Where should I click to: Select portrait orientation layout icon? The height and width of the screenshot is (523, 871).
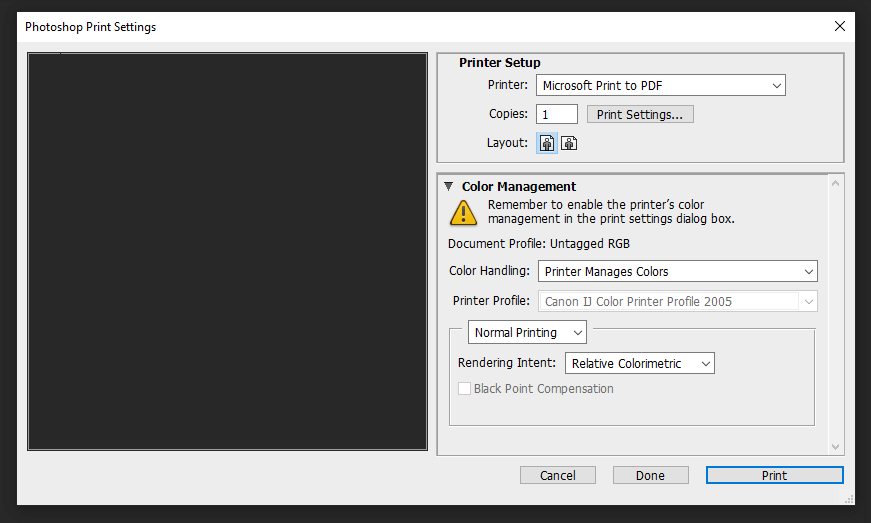coord(547,143)
